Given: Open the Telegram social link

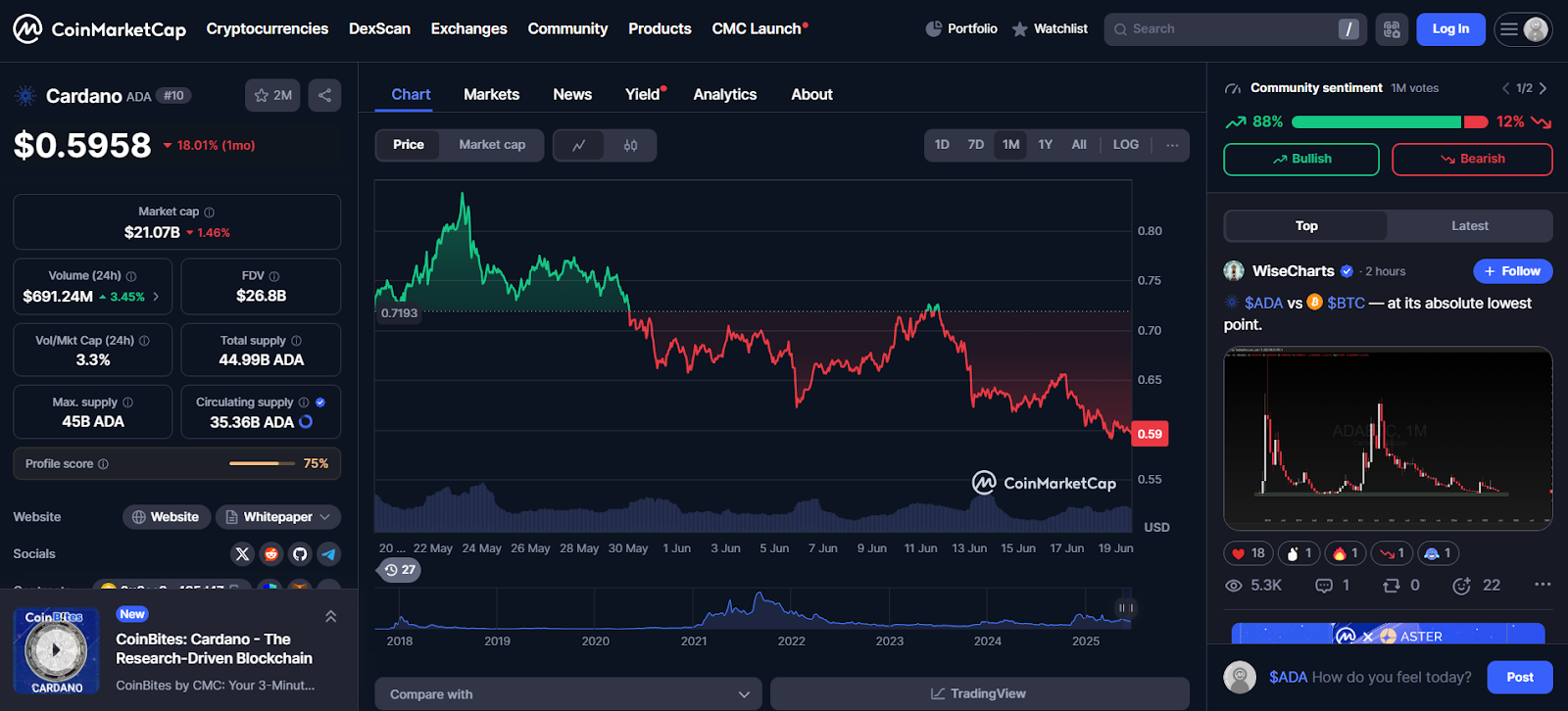Looking at the screenshot, I should [x=329, y=554].
